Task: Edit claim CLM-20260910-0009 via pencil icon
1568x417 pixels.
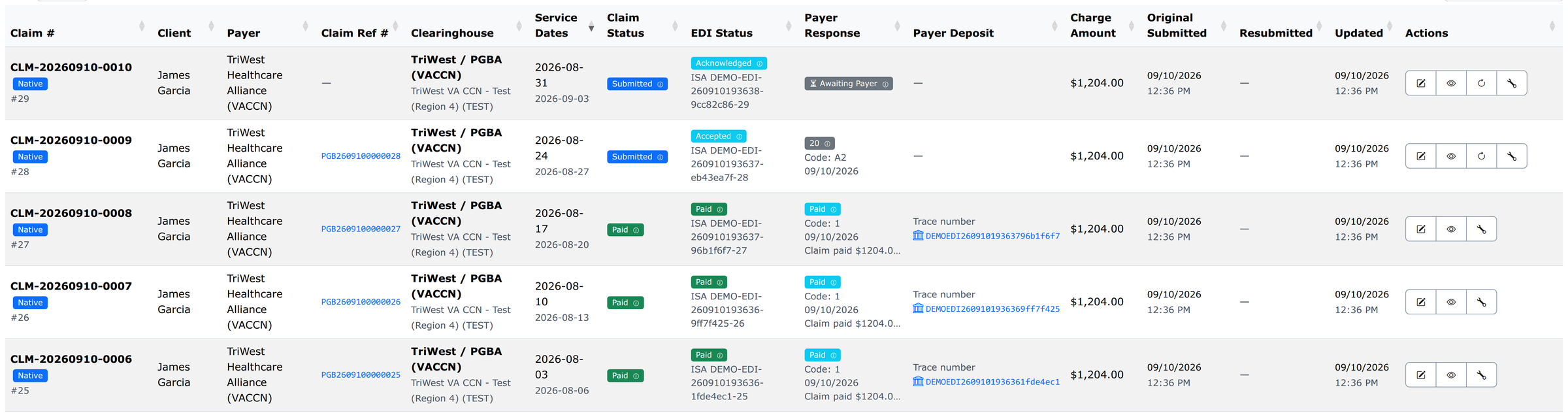Action: [1420, 156]
